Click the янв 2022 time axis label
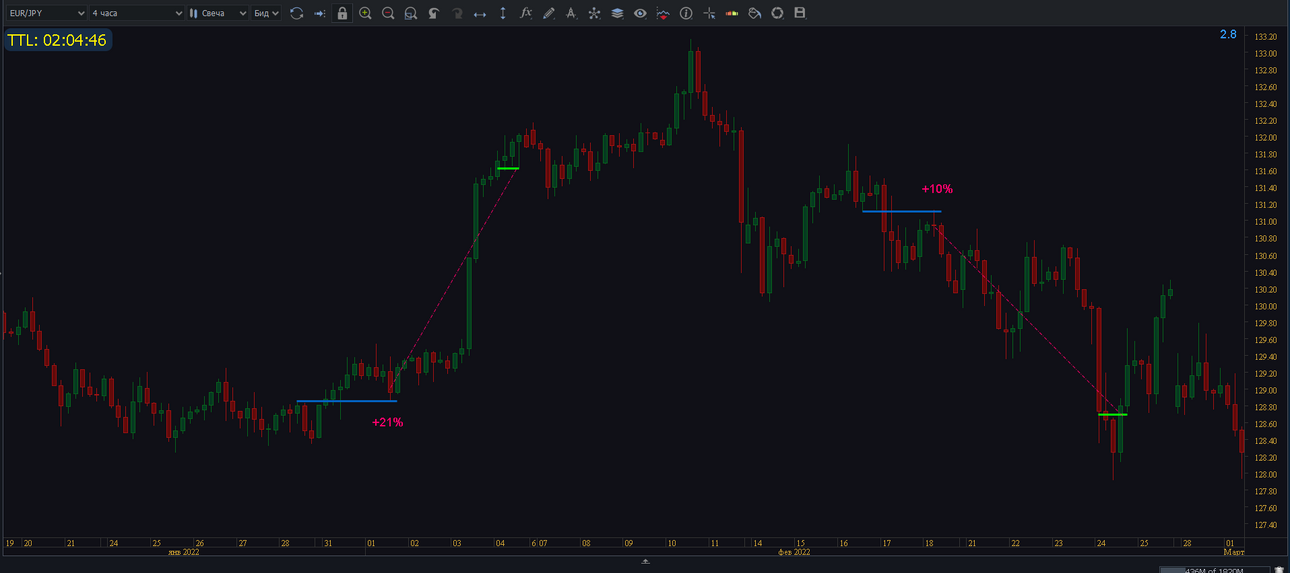Screen dimensions: 1290x573 tap(182, 551)
